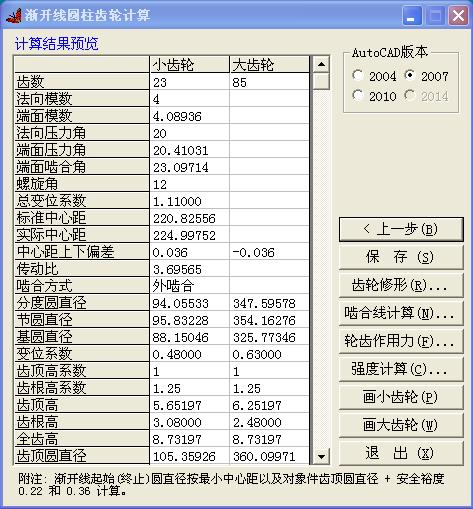Open 强度计算(C) dialog
This screenshot has width=473, height=509.
401,369
